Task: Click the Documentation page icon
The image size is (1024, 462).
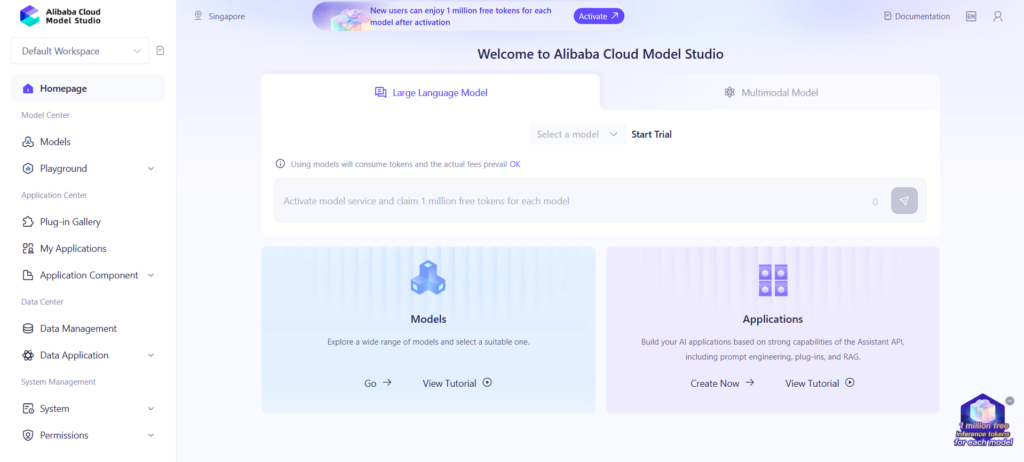Action: coord(888,16)
